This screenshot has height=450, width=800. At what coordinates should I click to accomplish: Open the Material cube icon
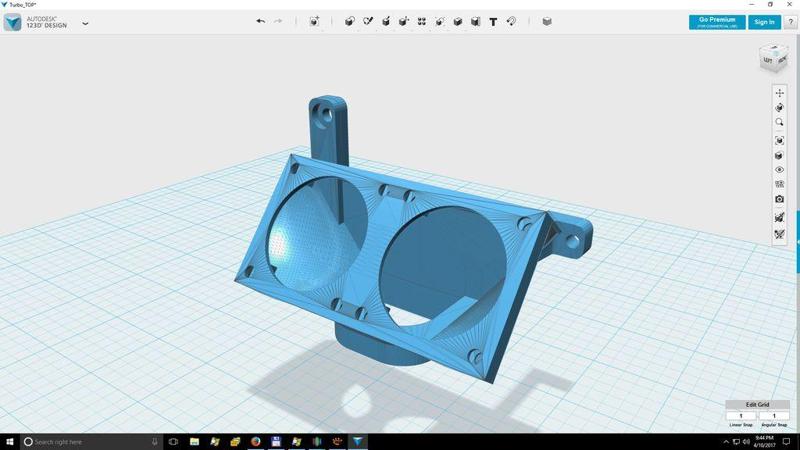(547, 21)
